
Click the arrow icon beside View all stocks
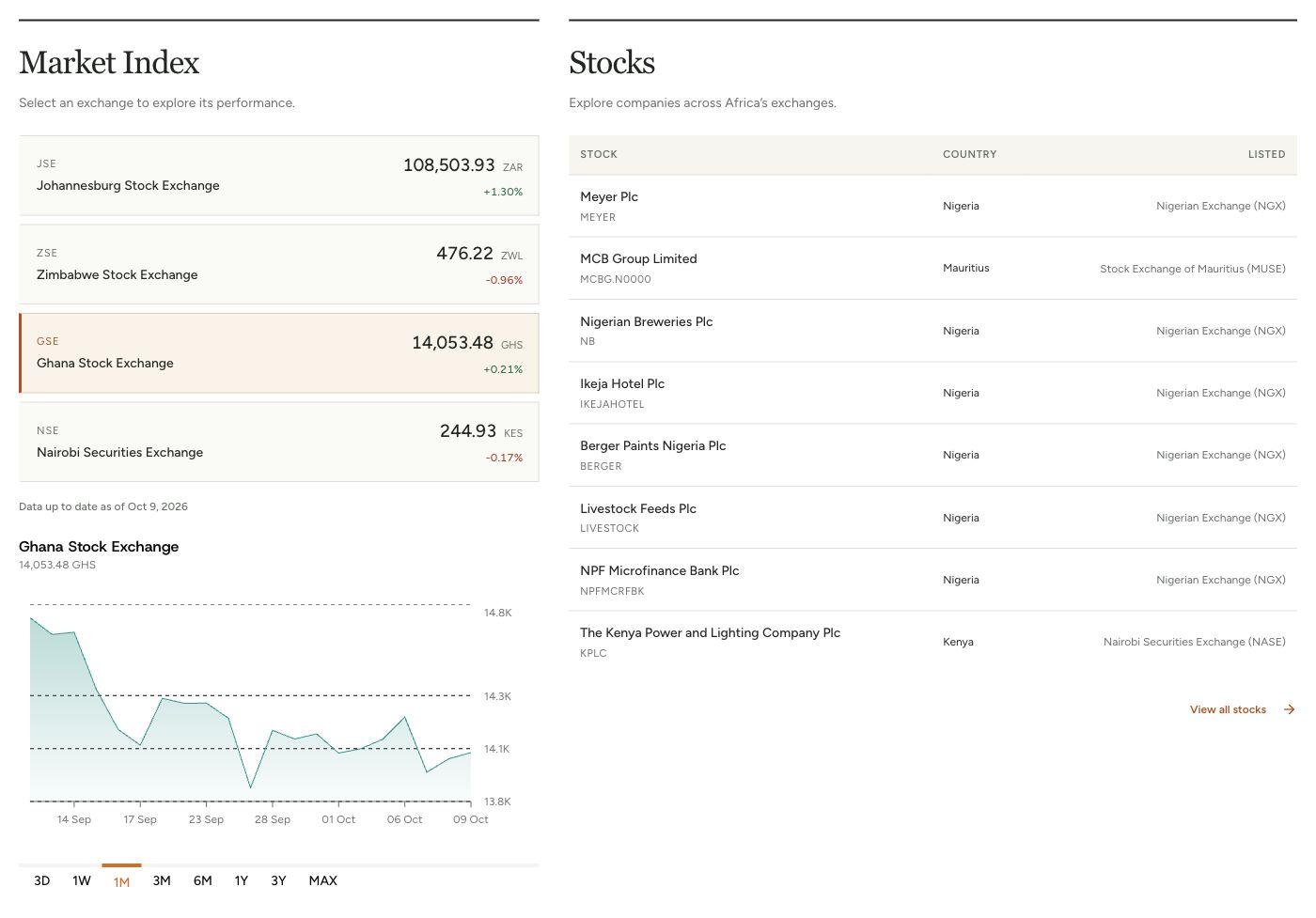(1290, 709)
